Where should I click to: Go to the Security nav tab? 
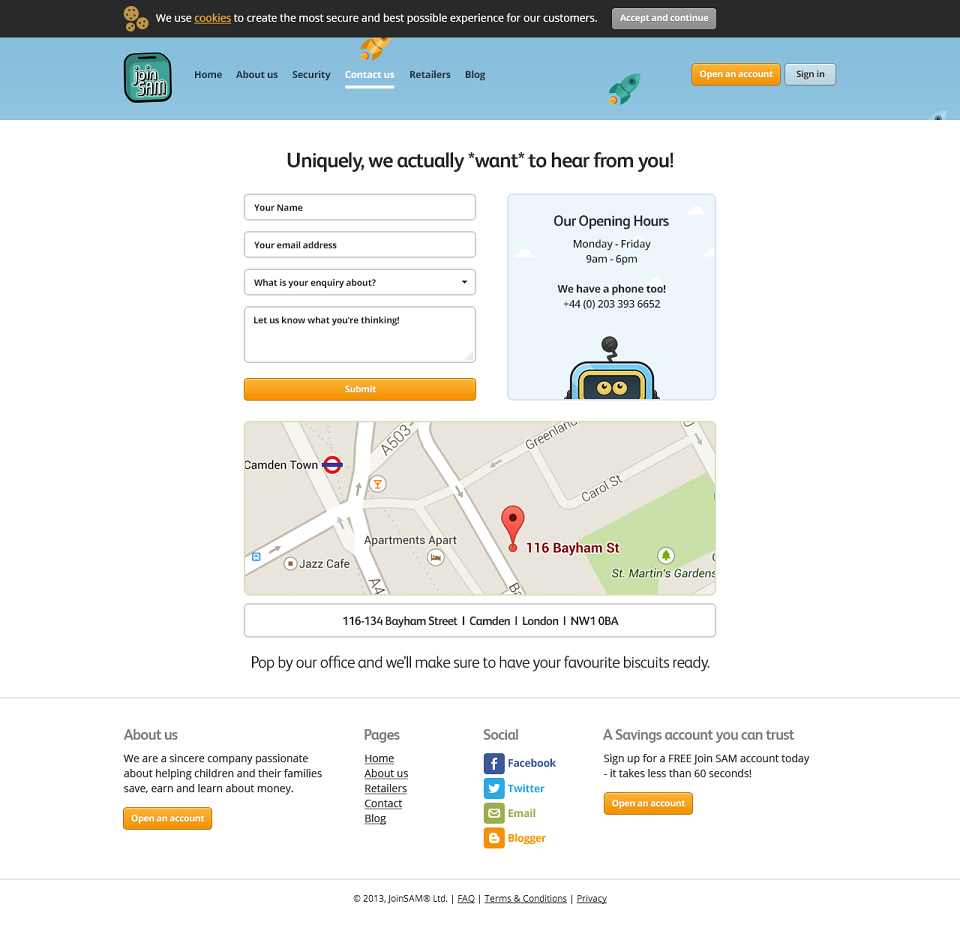pos(311,75)
